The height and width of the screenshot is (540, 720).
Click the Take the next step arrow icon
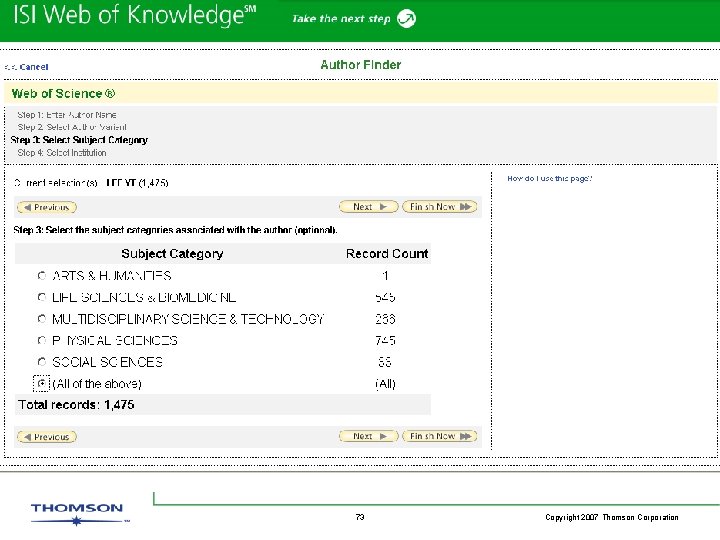406,18
